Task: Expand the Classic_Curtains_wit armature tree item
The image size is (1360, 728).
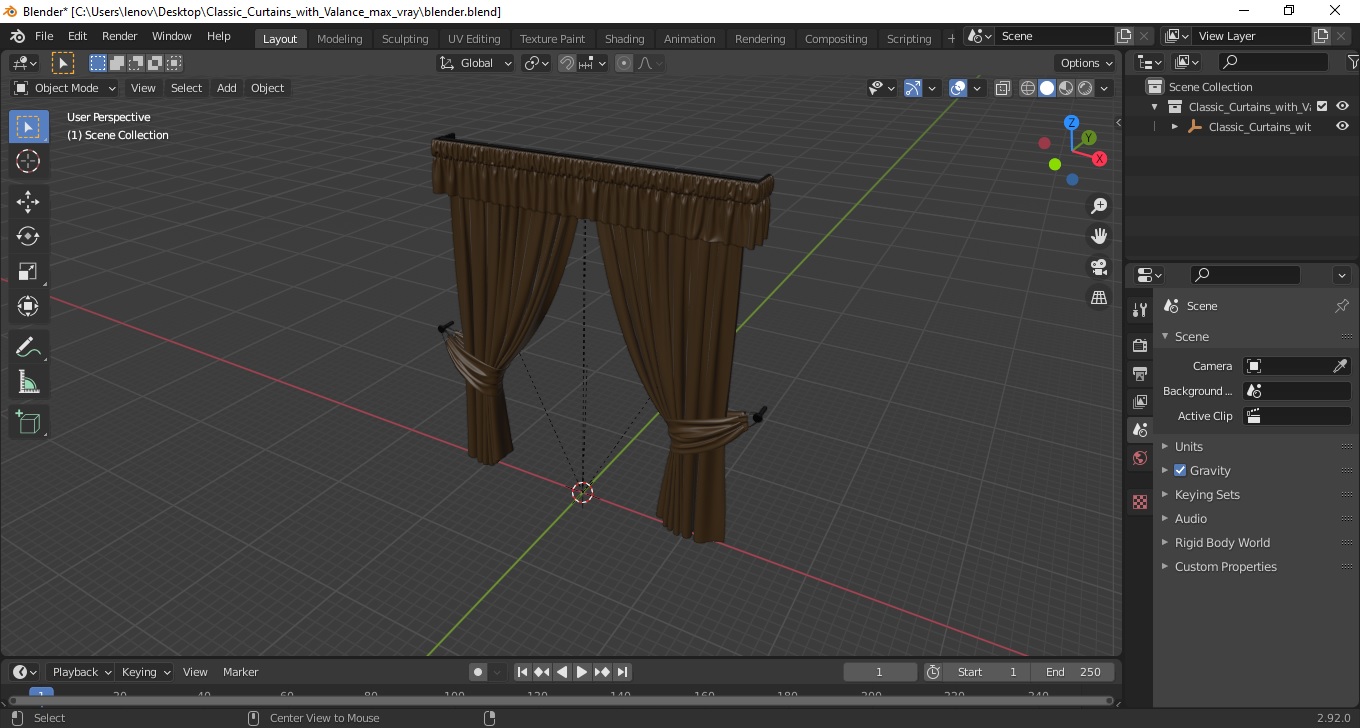Action: click(x=1175, y=127)
